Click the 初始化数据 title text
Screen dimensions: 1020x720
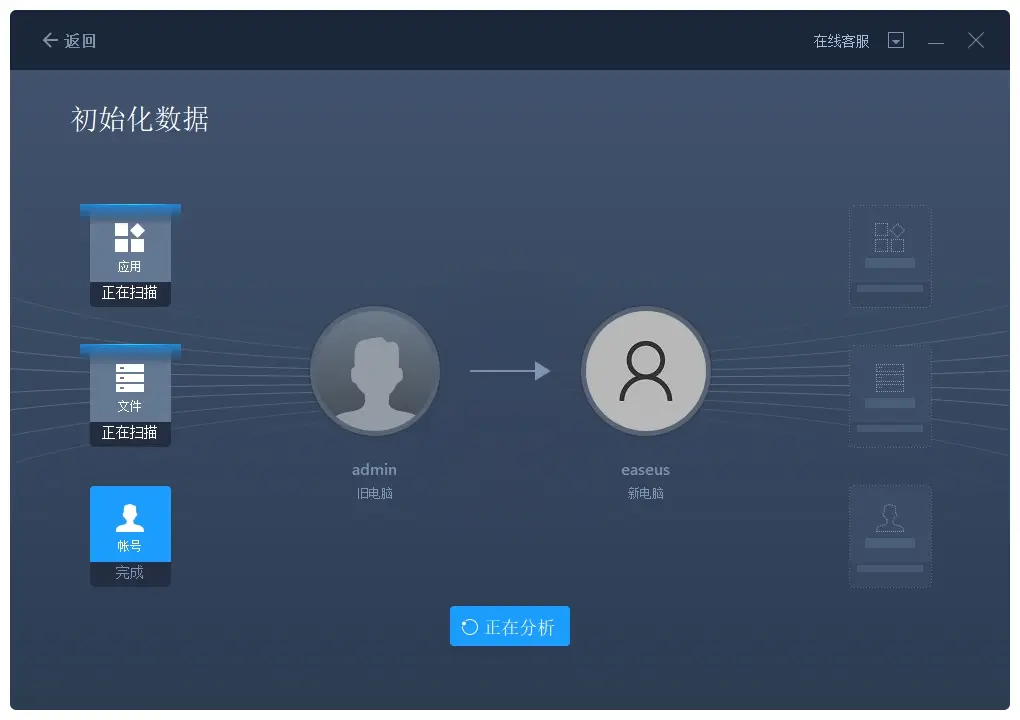pyautogui.click(x=140, y=119)
